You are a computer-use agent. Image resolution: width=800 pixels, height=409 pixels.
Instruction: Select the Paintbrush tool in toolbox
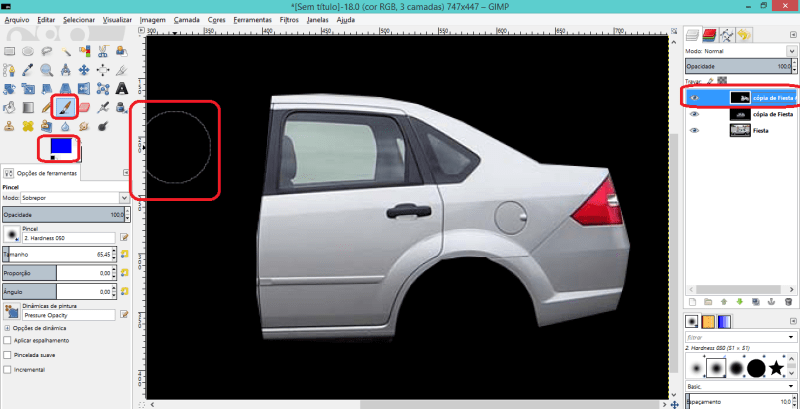(x=65, y=107)
